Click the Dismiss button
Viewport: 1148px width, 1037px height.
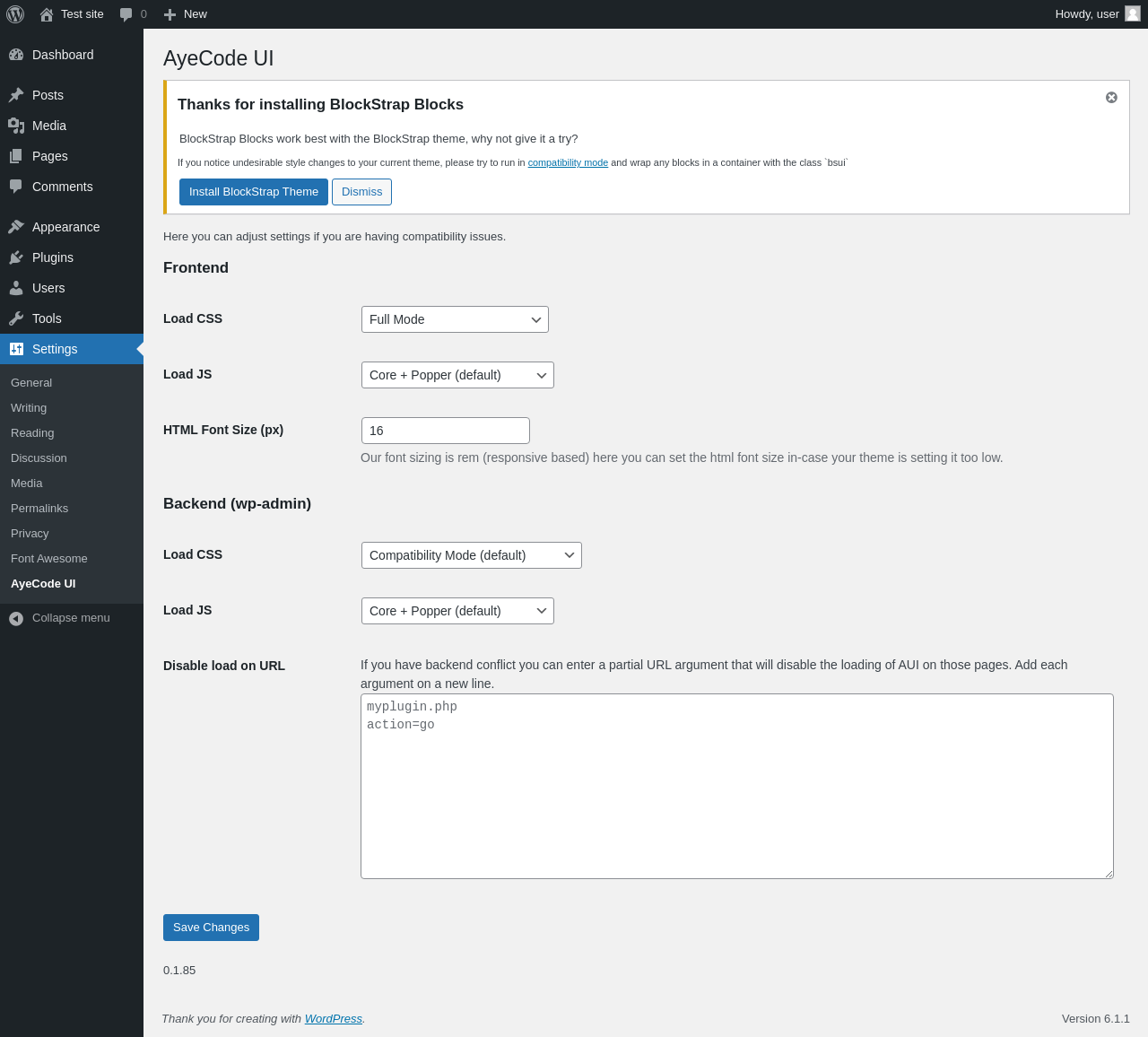(x=361, y=192)
